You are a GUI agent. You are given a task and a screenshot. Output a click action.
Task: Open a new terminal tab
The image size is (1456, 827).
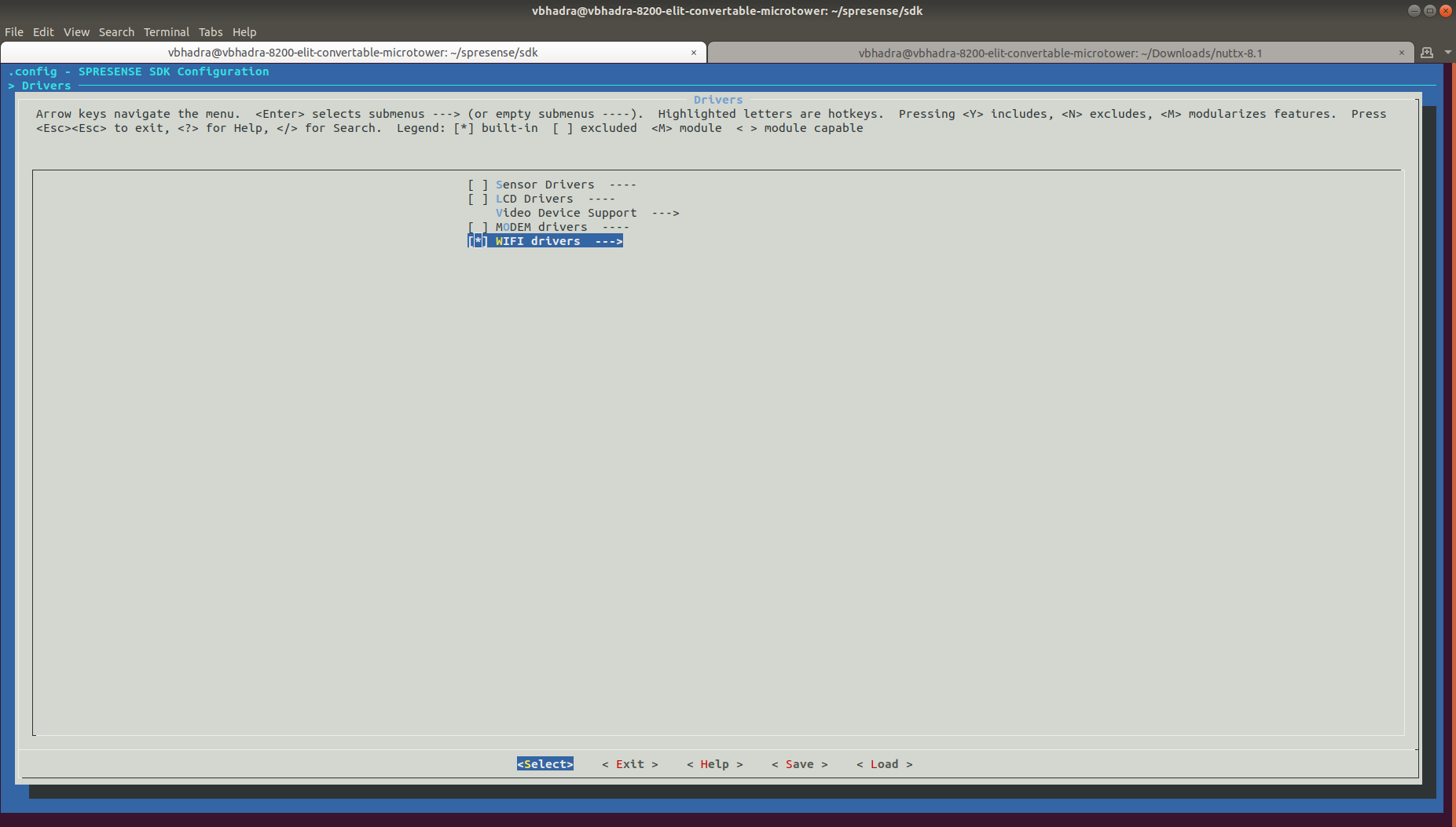coord(1427,53)
